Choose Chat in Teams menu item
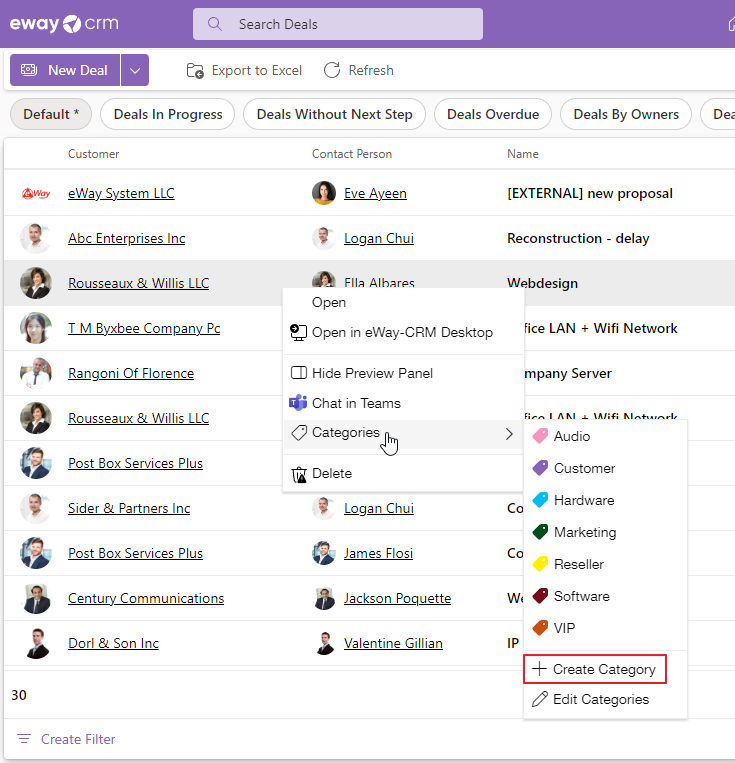This screenshot has width=735, height=763. pyautogui.click(x=404, y=403)
